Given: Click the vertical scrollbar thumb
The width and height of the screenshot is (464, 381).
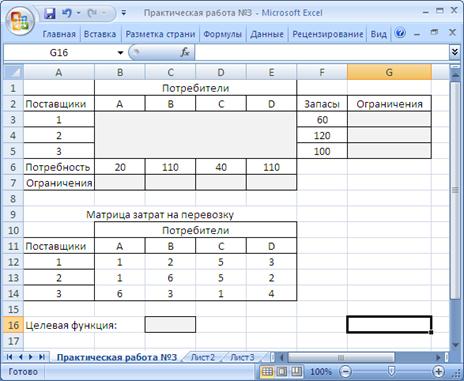Looking at the screenshot, I should point(455,190).
